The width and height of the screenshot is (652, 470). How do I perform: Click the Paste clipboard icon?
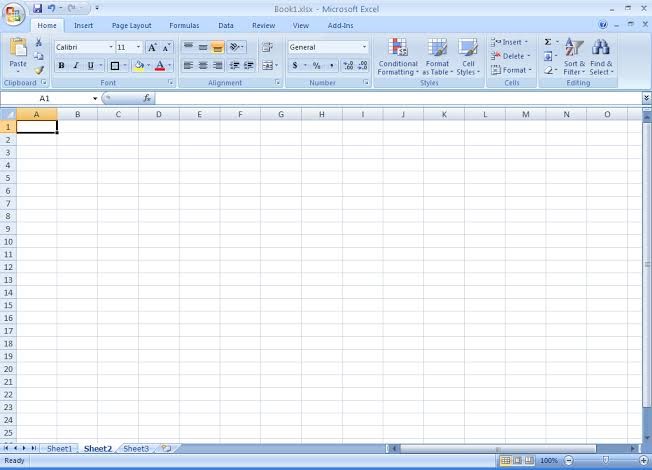18,47
